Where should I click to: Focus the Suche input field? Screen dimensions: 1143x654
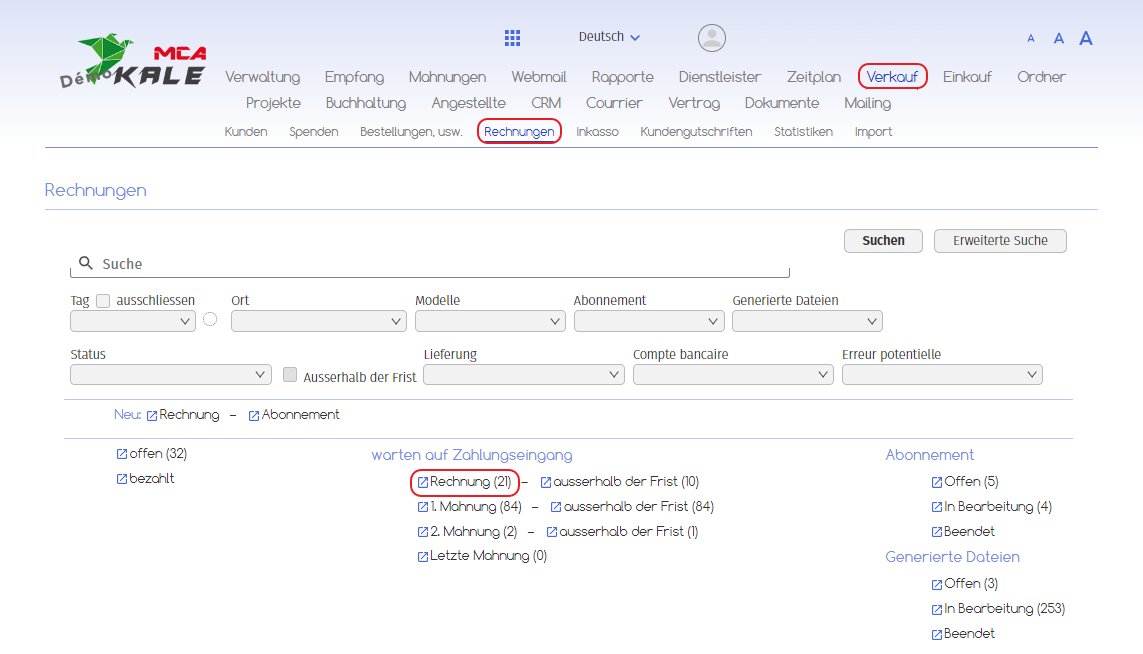tap(430, 264)
